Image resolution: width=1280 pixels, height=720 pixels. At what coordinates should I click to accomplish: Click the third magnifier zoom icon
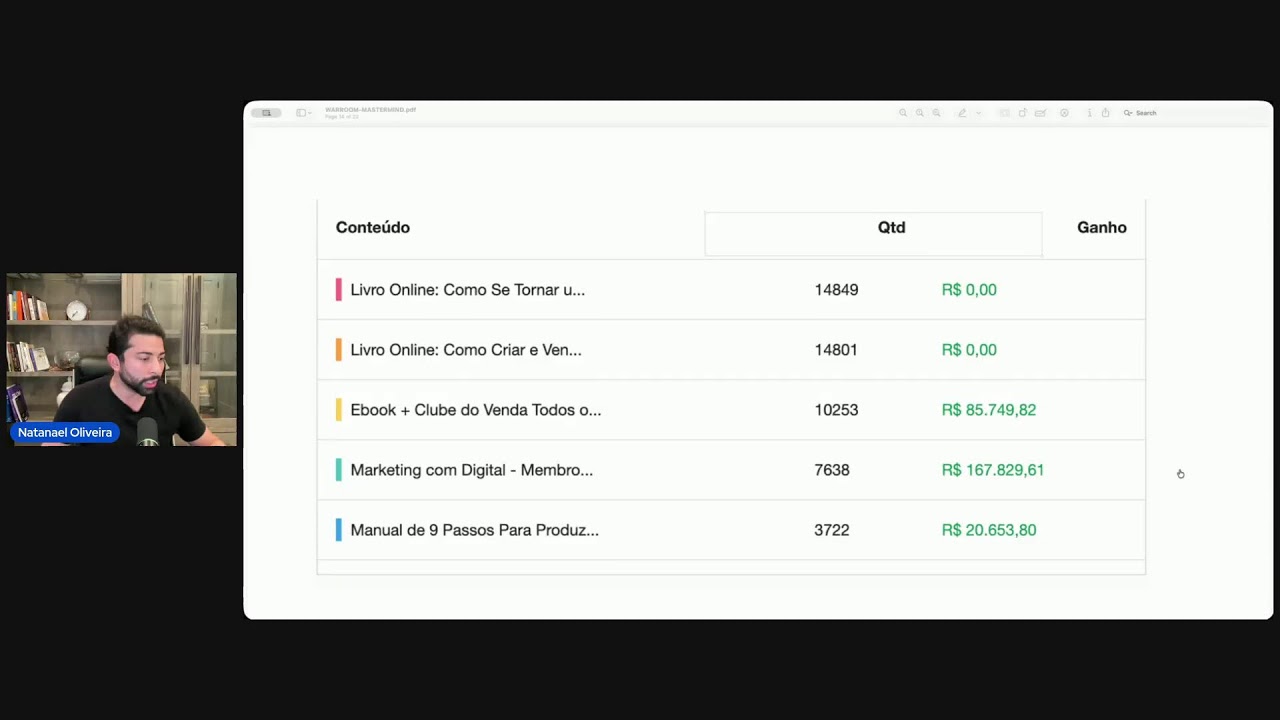pyautogui.click(x=936, y=113)
